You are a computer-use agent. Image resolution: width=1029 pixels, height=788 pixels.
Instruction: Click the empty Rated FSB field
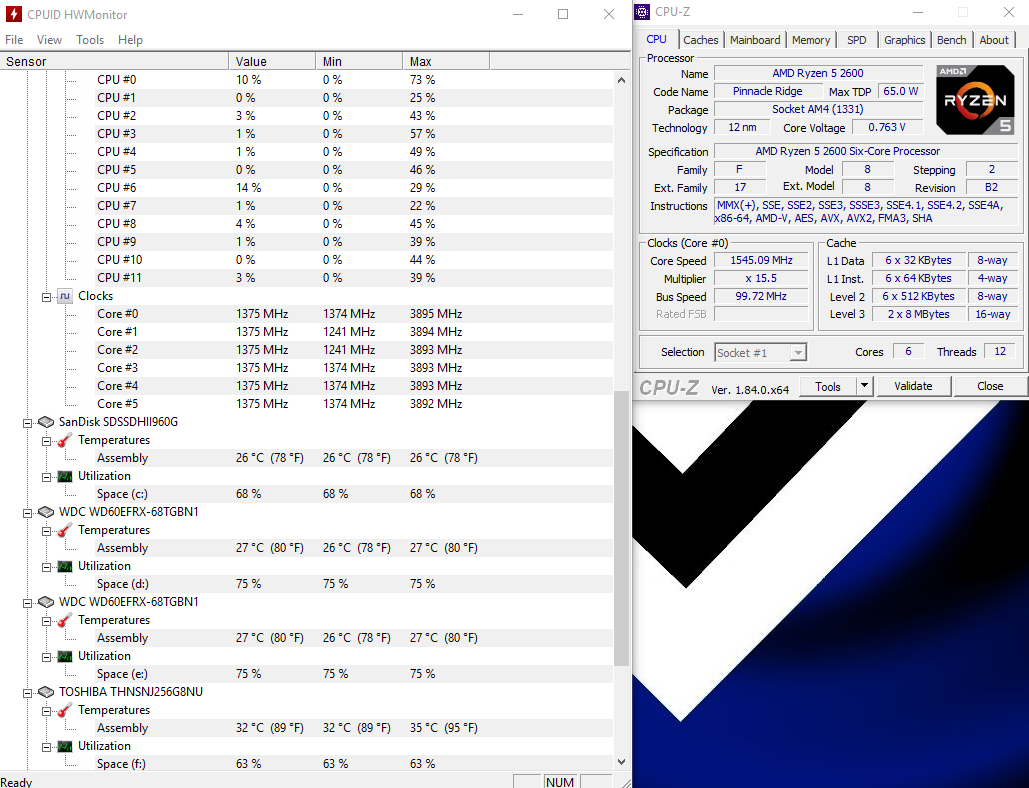(x=761, y=314)
